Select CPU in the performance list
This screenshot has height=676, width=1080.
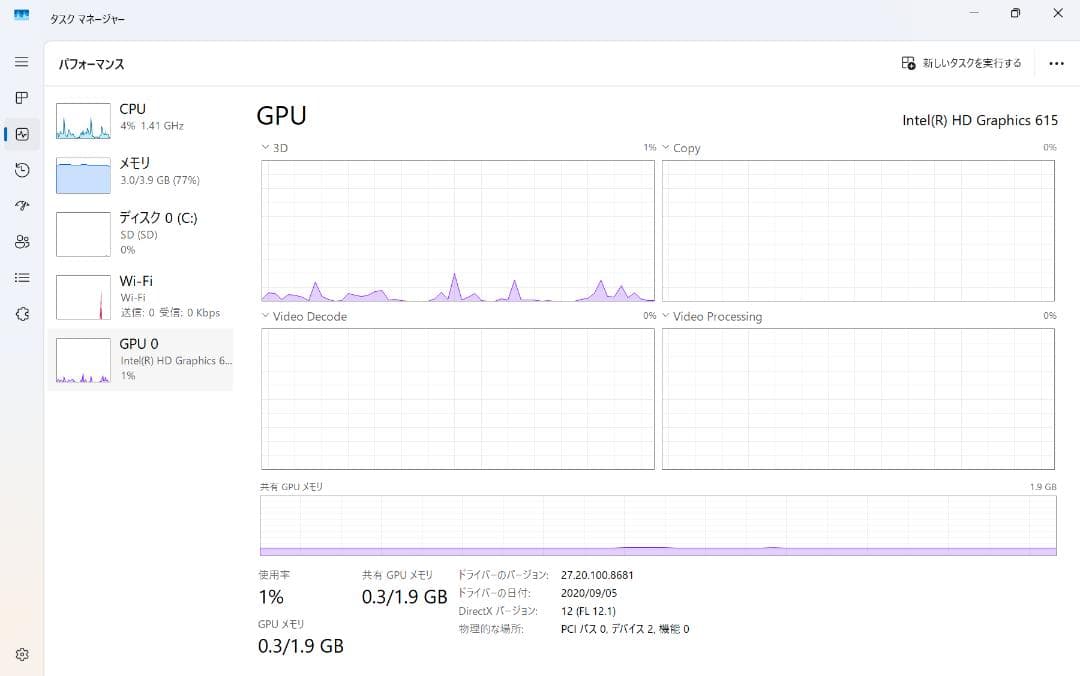click(140, 117)
